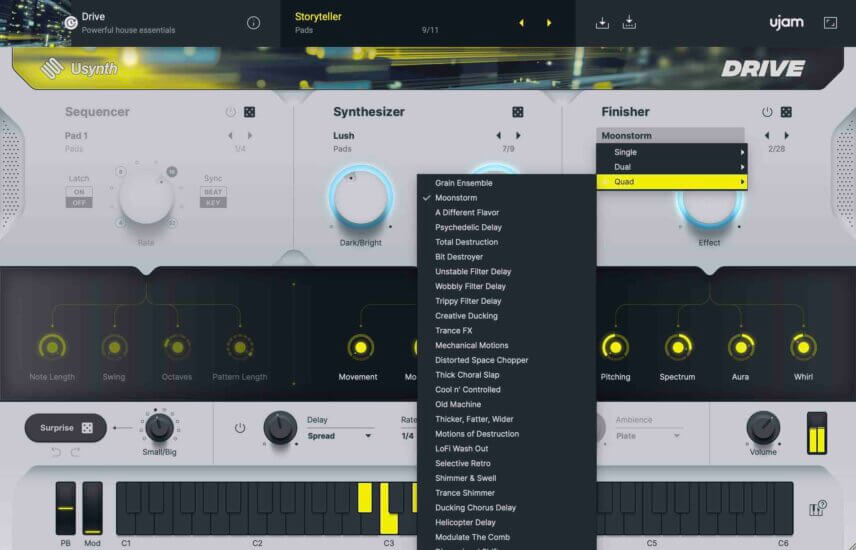Choose Bit Destroyer preset
This screenshot has width=856, height=550.
tap(507, 257)
